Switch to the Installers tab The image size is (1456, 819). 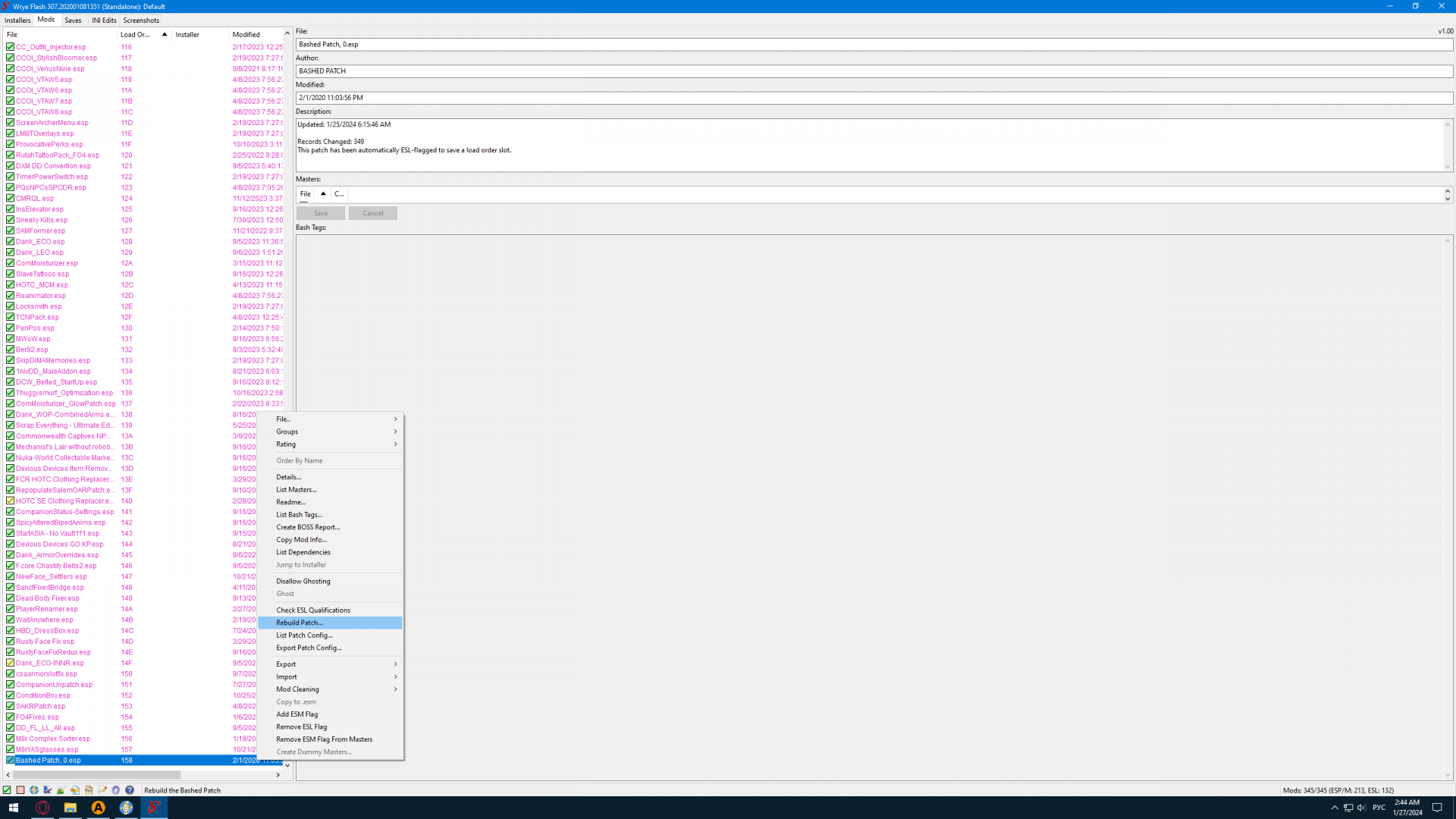click(17, 20)
